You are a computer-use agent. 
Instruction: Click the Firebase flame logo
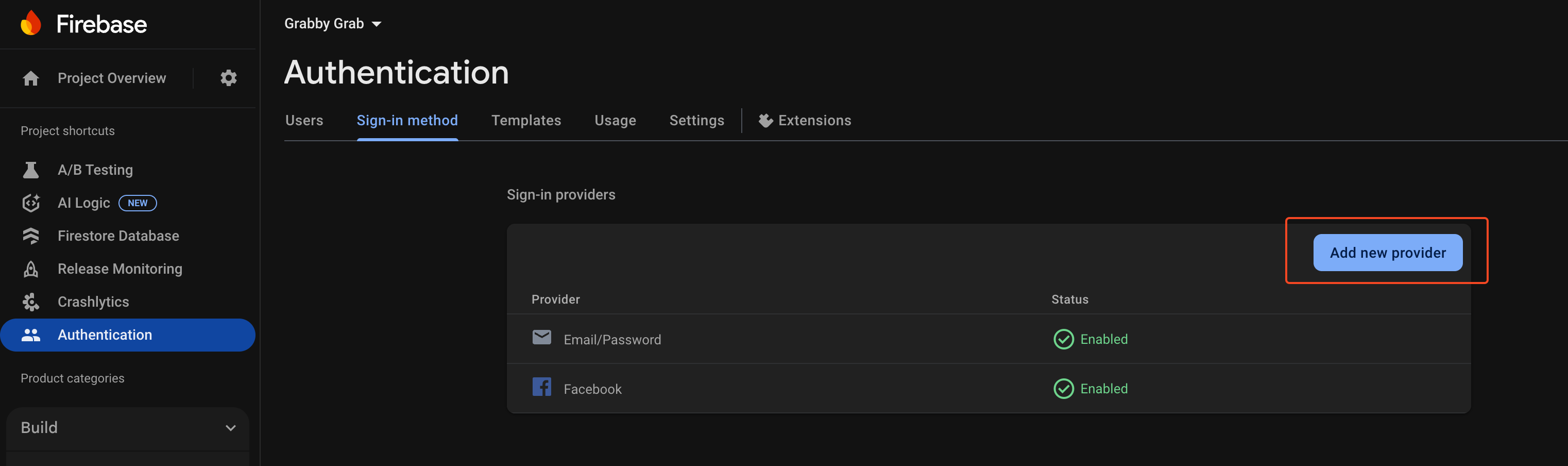[x=30, y=24]
